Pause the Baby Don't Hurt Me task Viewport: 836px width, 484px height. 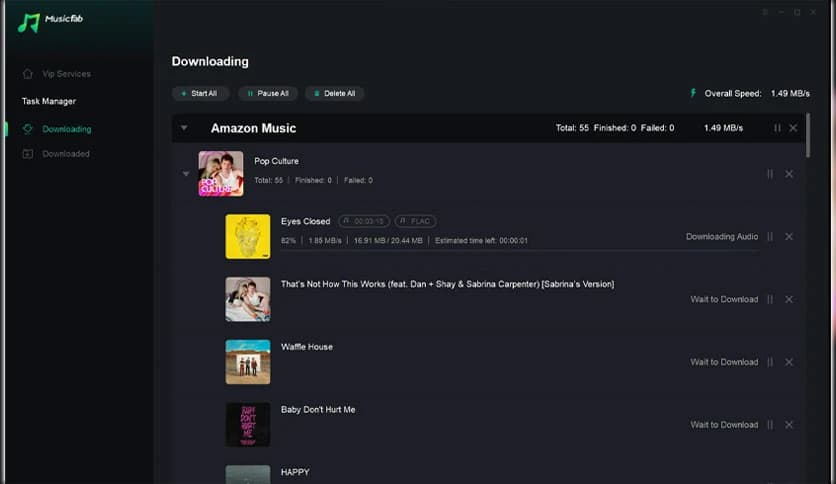770,425
